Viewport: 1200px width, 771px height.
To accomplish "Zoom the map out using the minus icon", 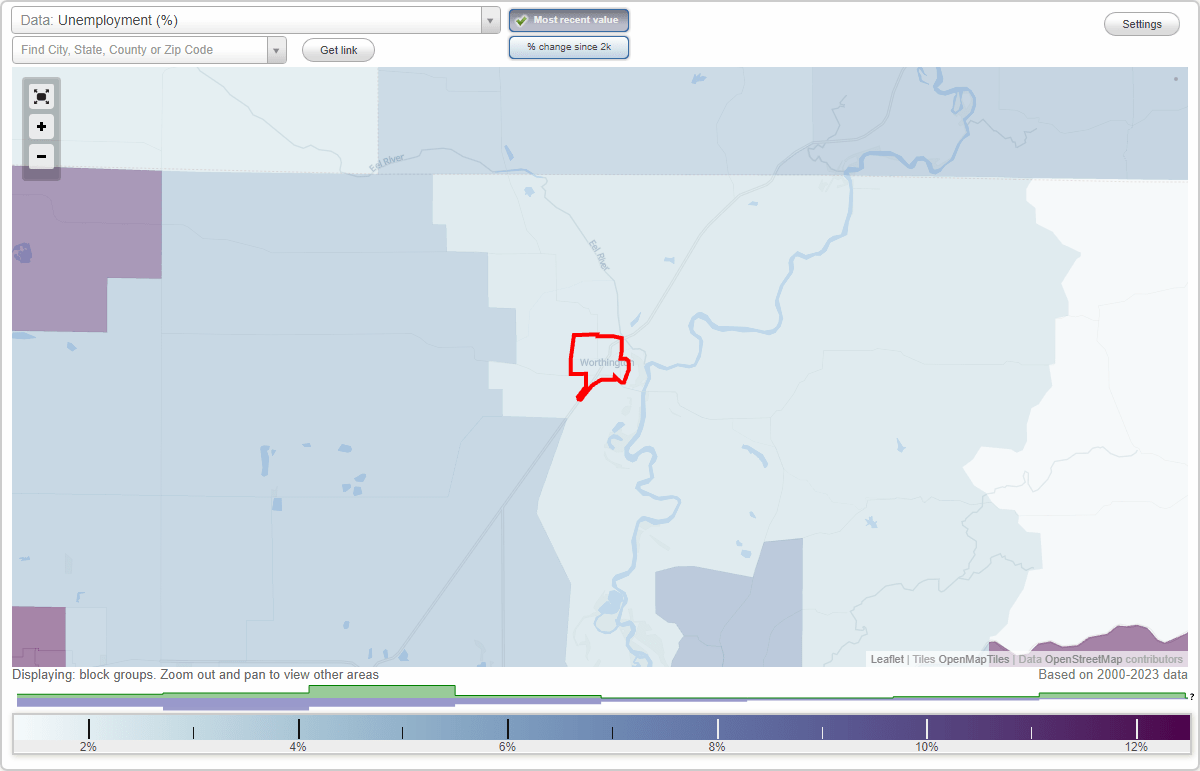I will [x=41, y=156].
